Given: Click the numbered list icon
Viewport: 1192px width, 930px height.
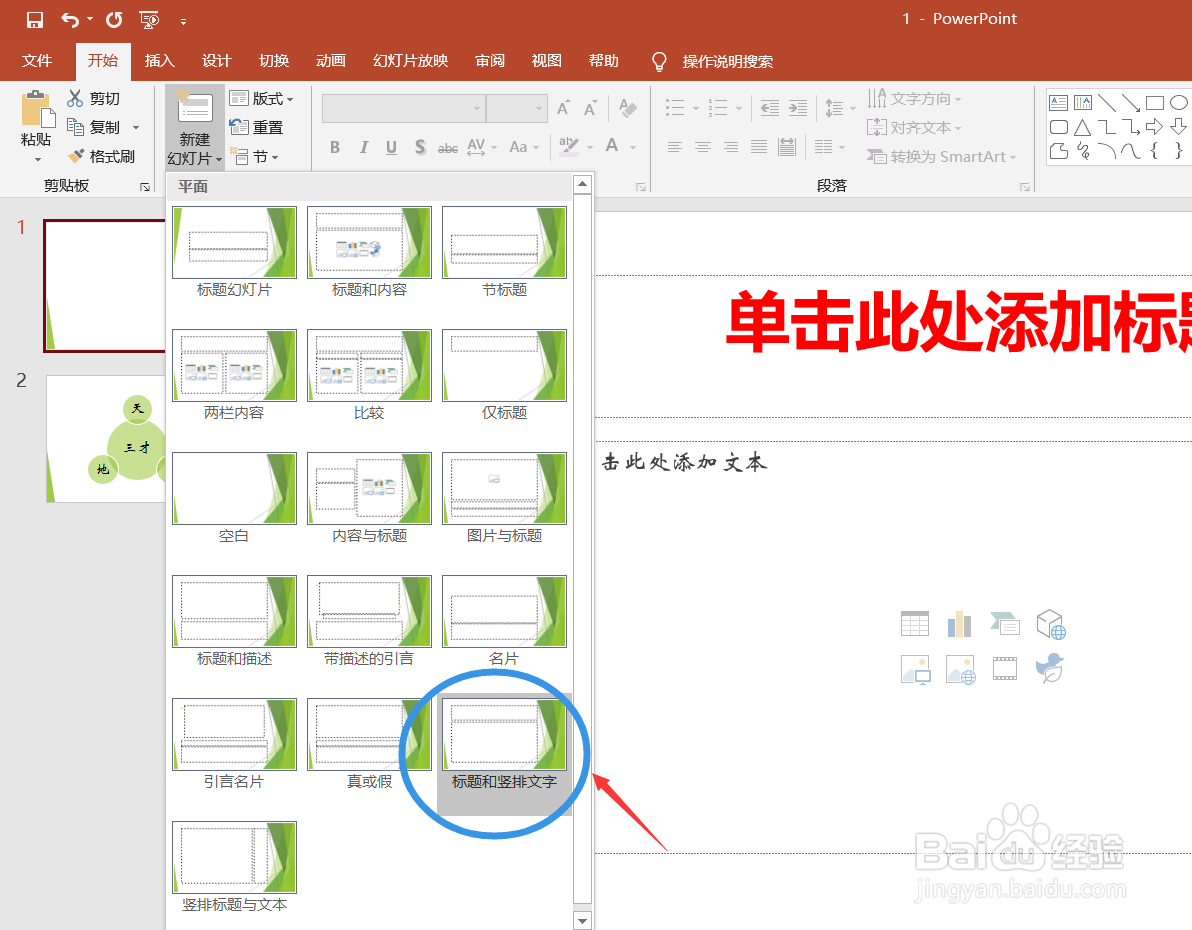Looking at the screenshot, I should coord(718,108).
